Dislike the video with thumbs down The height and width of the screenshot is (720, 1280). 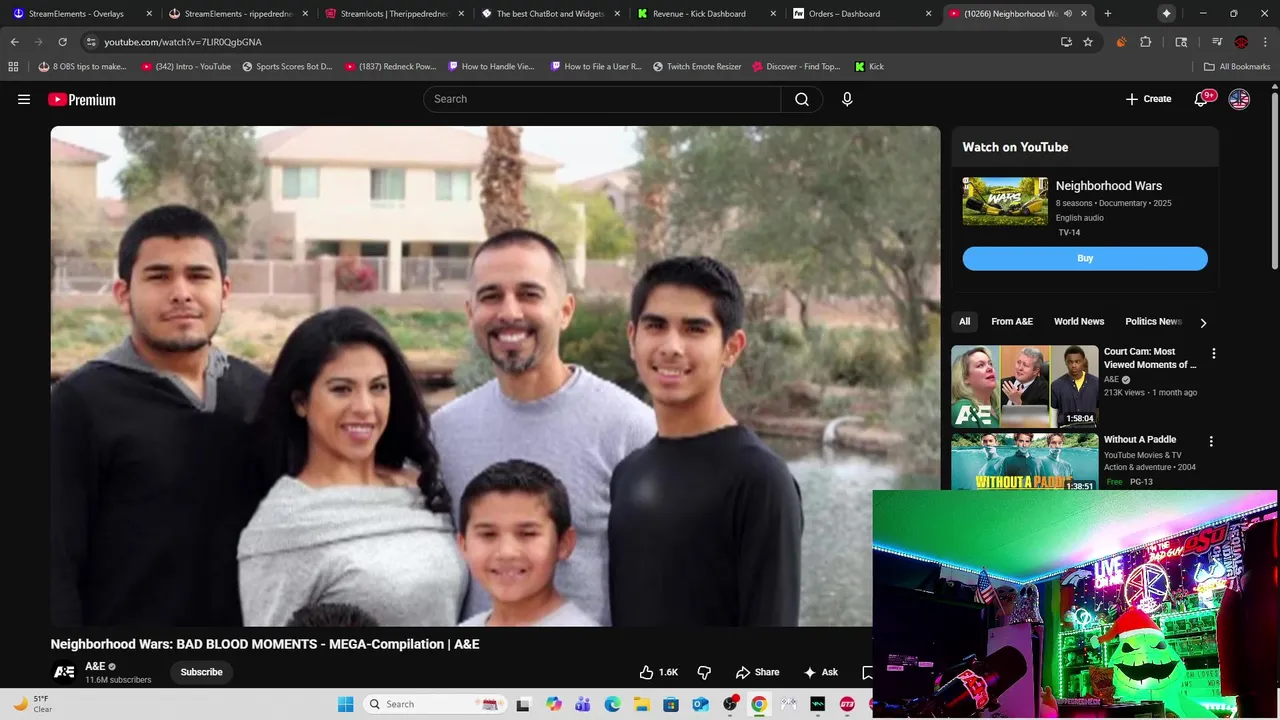704,672
